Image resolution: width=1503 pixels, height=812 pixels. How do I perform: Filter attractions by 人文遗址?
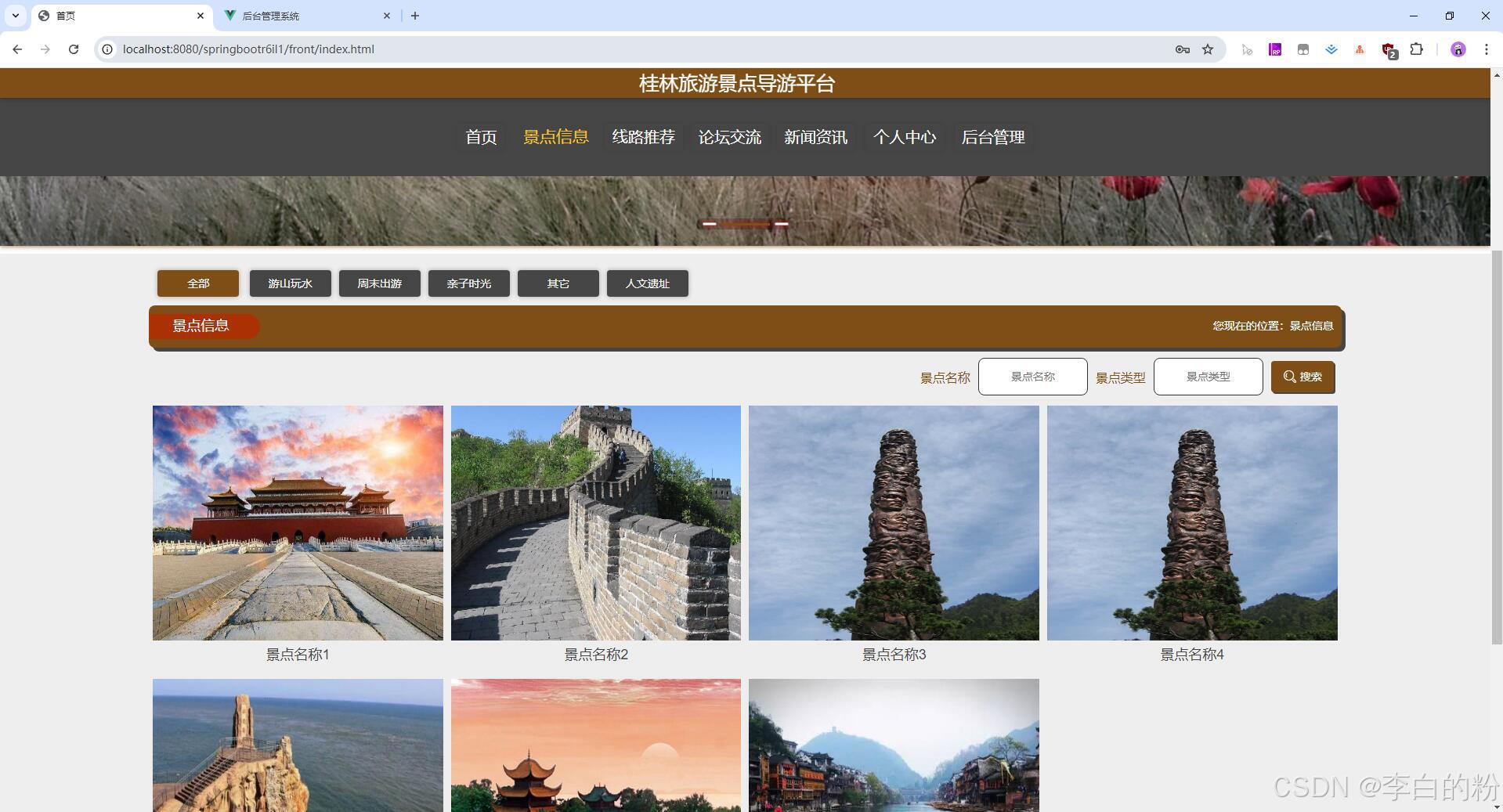(648, 283)
